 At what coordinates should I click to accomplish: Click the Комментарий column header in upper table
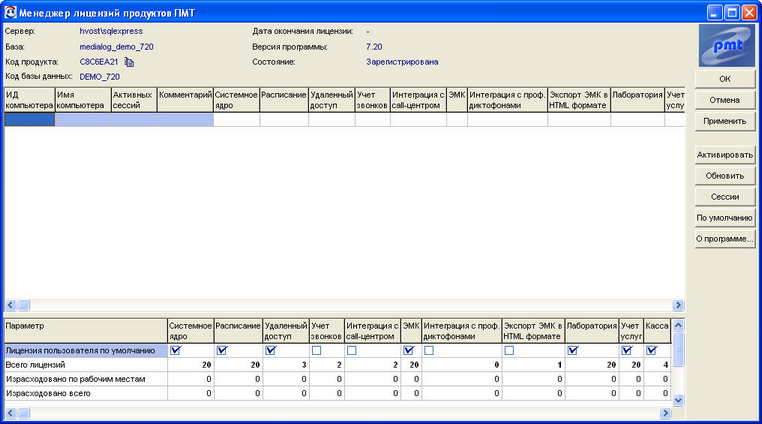point(185,100)
